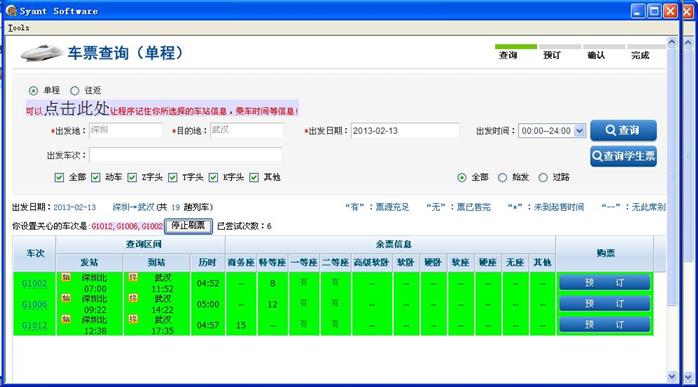The width and height of the screenshot is (698, 387).
Task: Click the high-speed train logo icon
Action: click(42, 53)
